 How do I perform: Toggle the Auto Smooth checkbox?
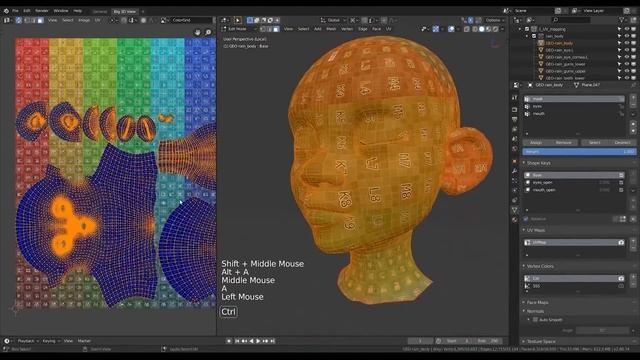(x=535, y=320)
